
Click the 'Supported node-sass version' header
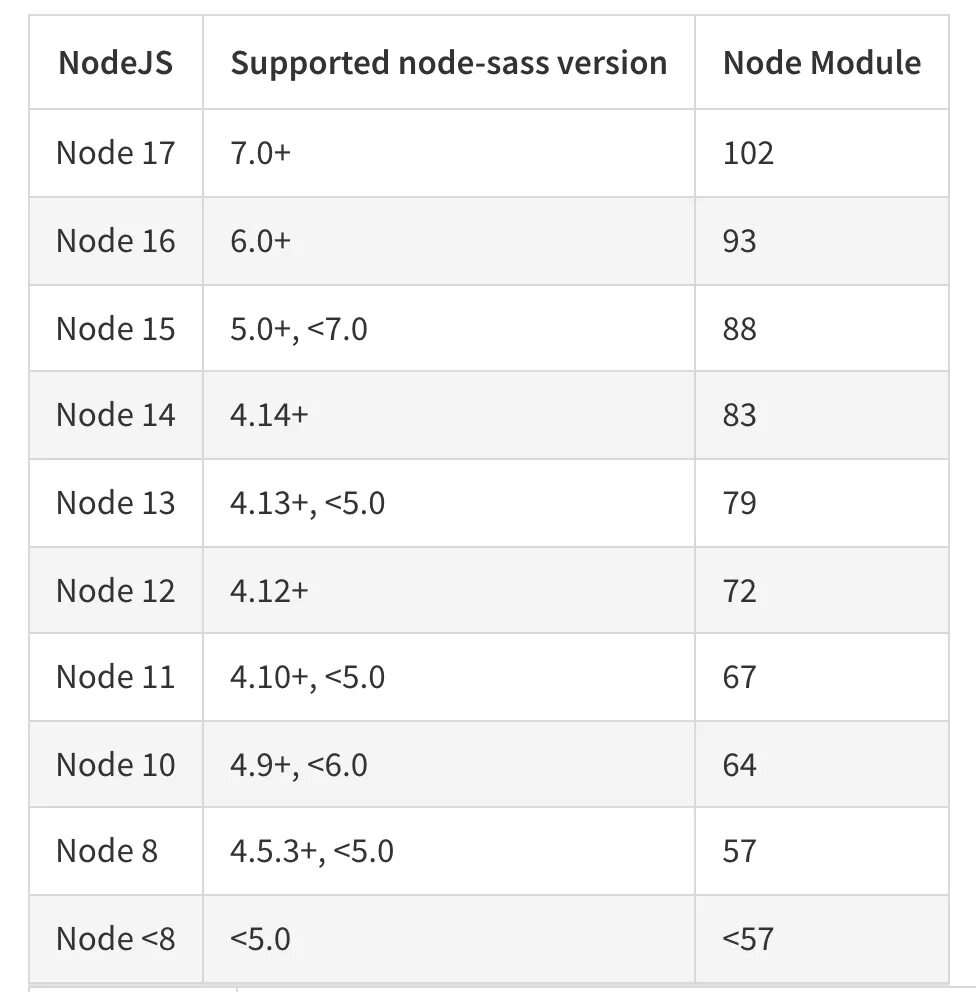(448, 63)
